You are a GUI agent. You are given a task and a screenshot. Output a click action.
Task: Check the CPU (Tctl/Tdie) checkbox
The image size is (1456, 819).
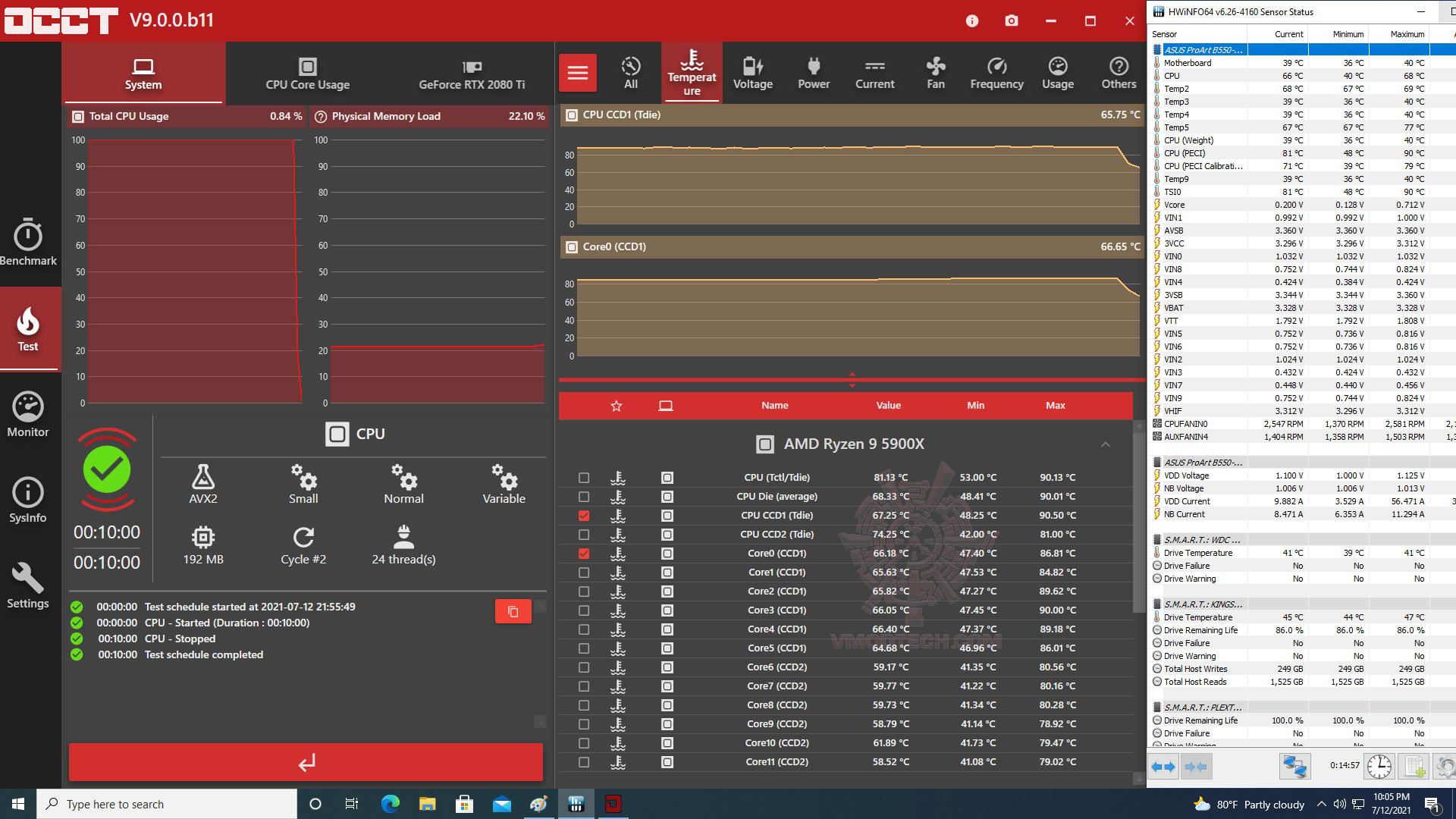(x=583, y=478)
